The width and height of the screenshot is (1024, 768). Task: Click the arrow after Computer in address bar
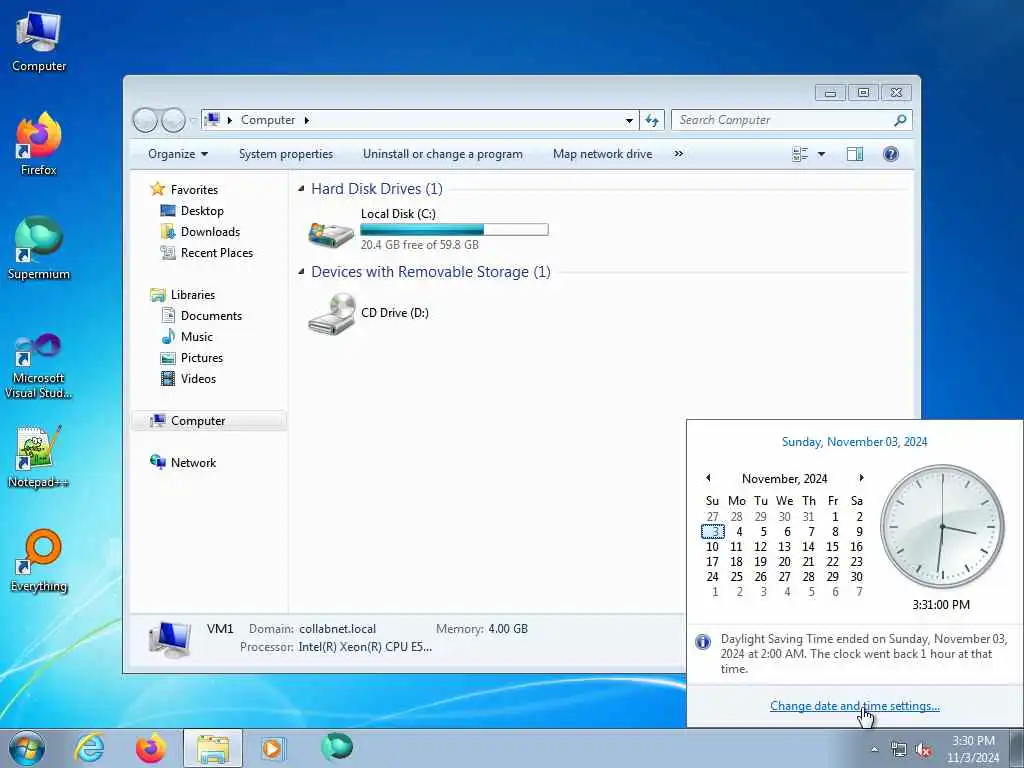(306, 120)
